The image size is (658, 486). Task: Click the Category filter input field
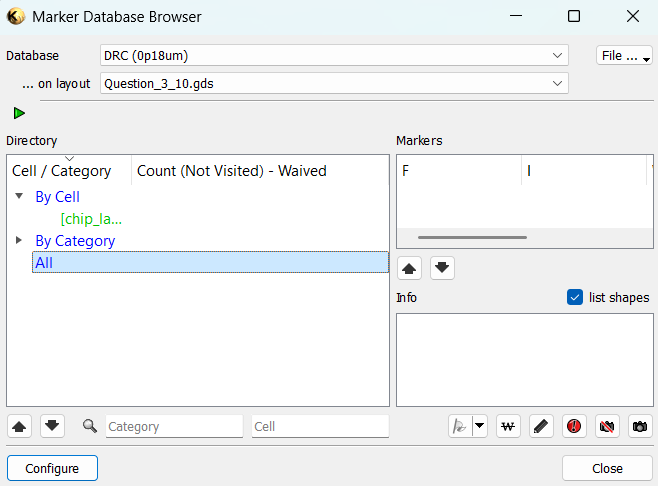(x=174, y=426)
